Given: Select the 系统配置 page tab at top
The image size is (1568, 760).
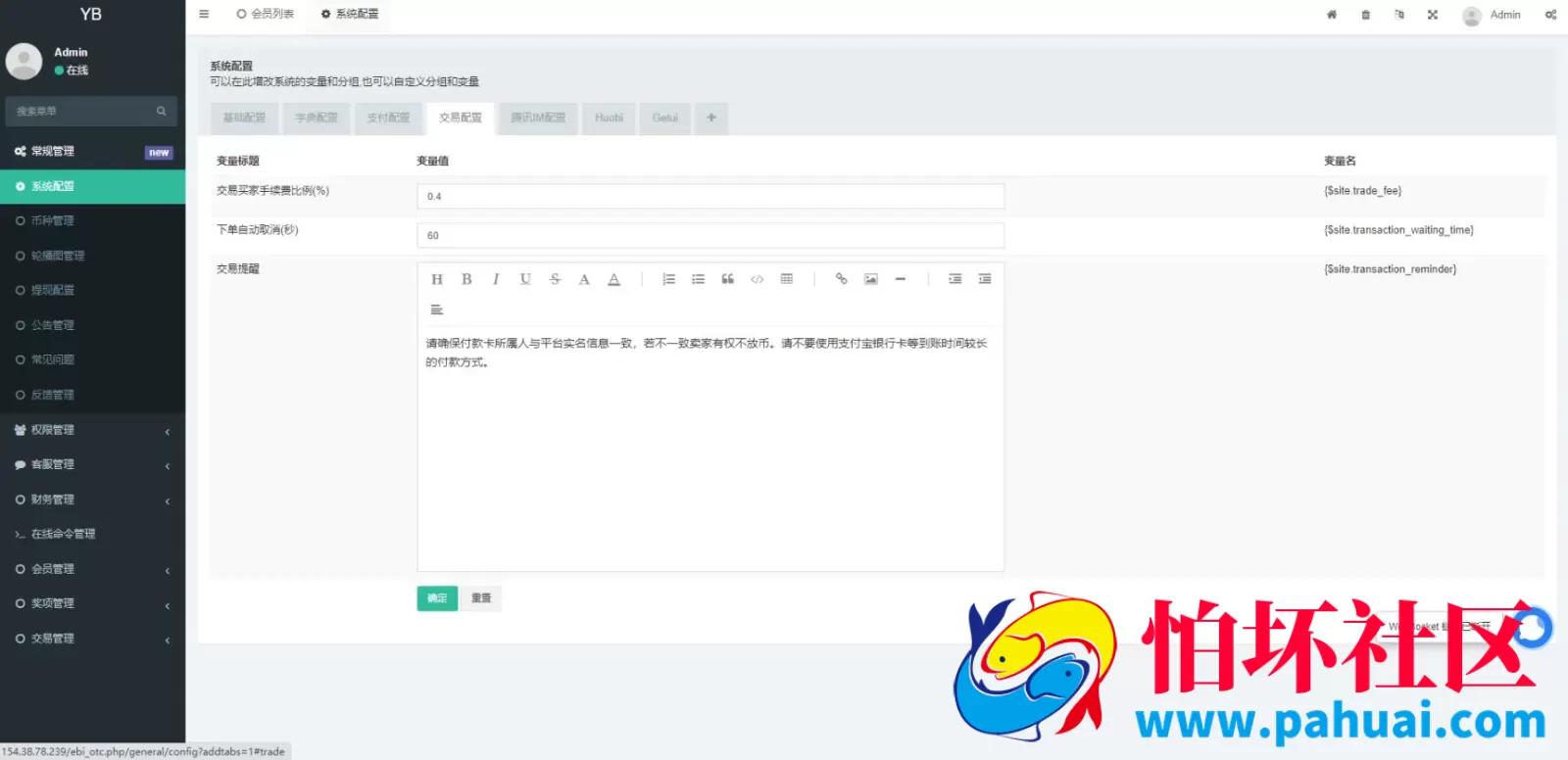Looking at the screenshot, I should pos(350,14).
